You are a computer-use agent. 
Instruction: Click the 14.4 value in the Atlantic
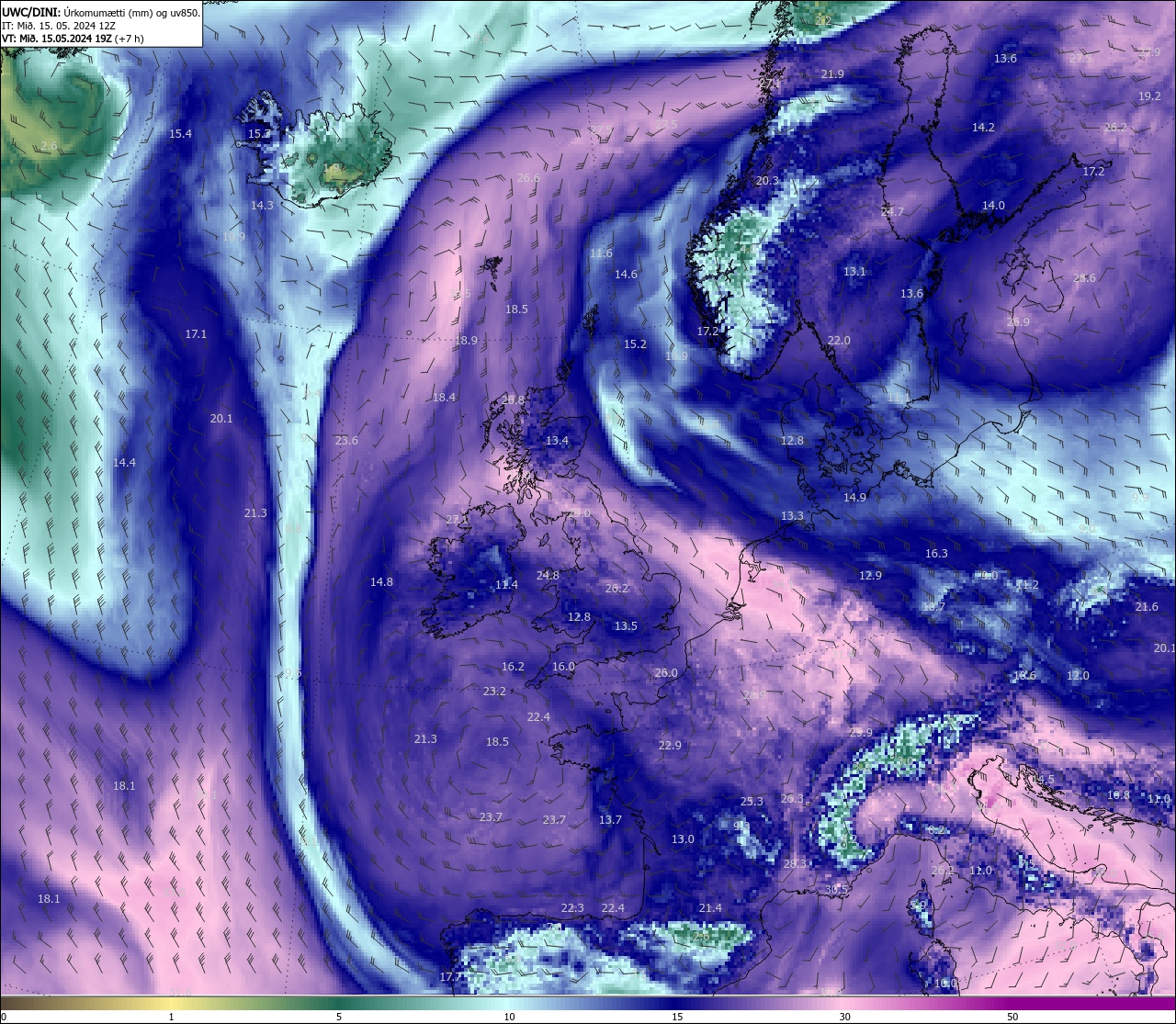click(x=124, y=463)
